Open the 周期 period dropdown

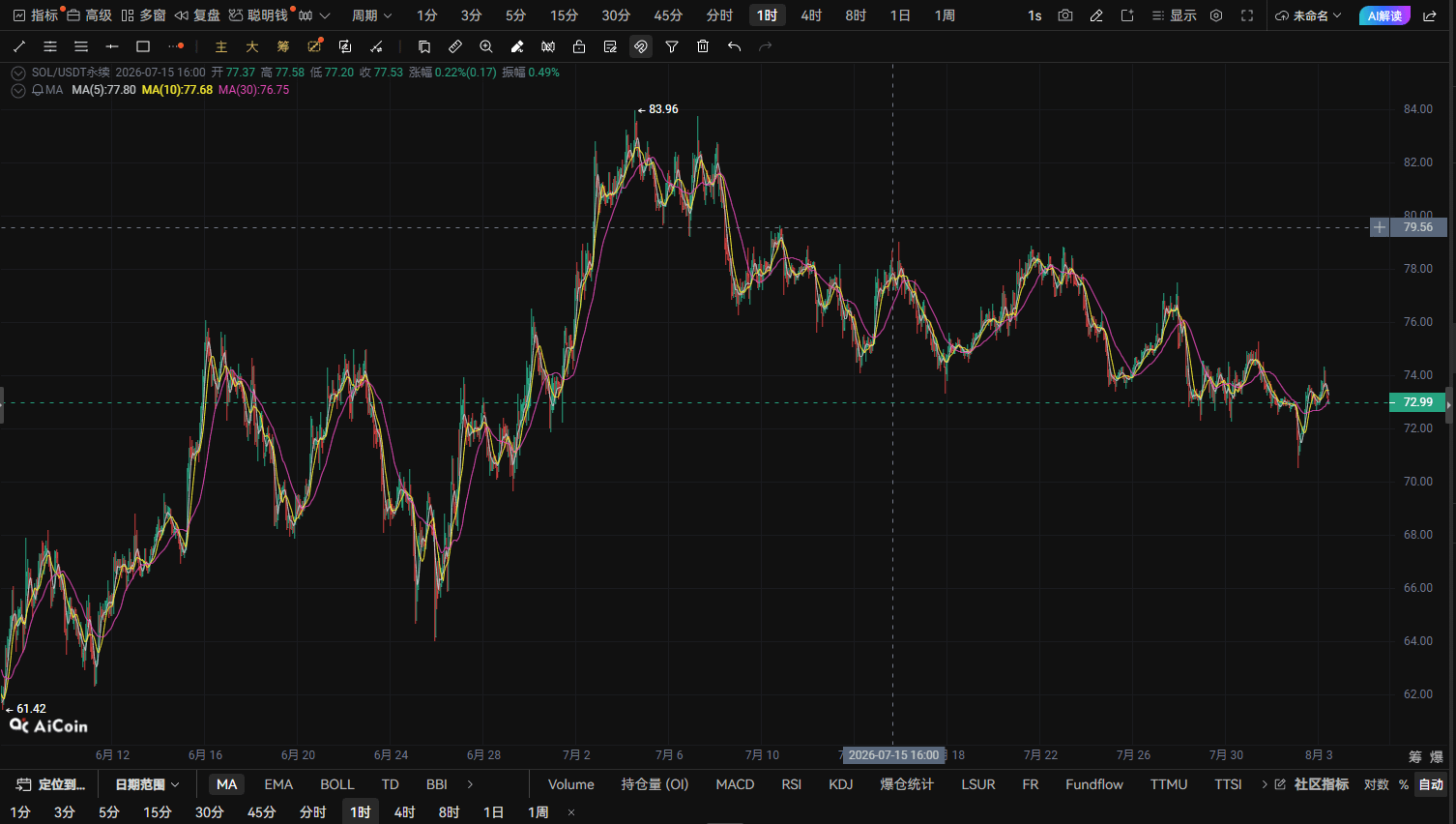pos(372,15)
